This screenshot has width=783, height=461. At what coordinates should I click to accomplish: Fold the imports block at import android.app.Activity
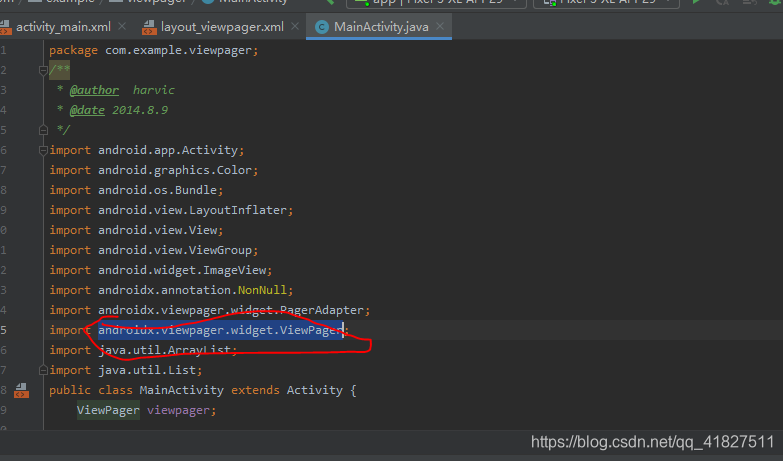point(43,150)
